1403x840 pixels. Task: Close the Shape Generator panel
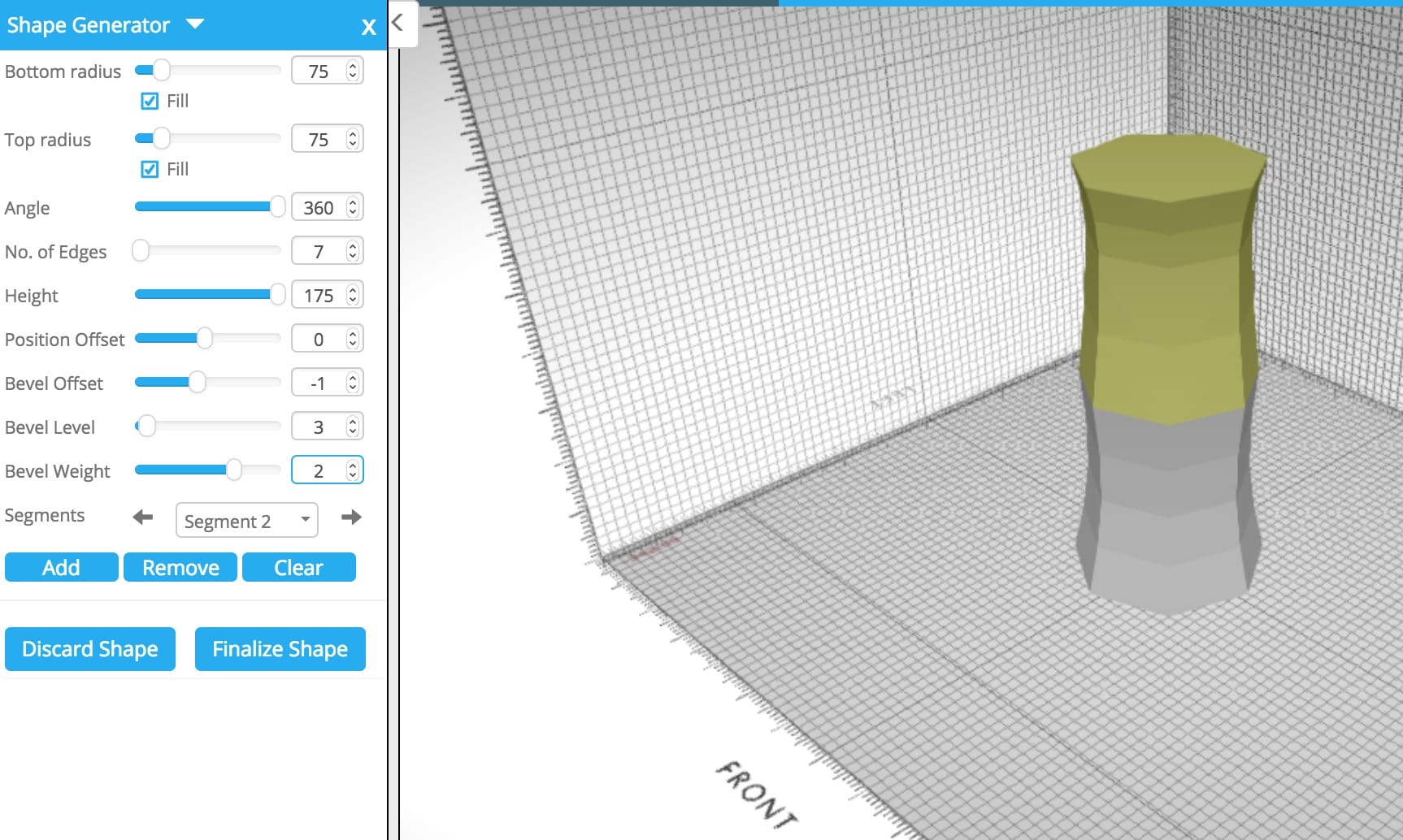pos(368,28)
